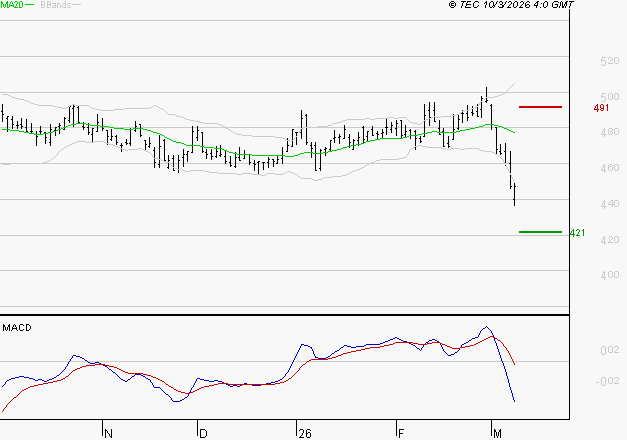This screenshot has height=440, width=627.
Task: Click the end of the red MACD signal line
Action: pyautogui.click(x=514, y=364)
